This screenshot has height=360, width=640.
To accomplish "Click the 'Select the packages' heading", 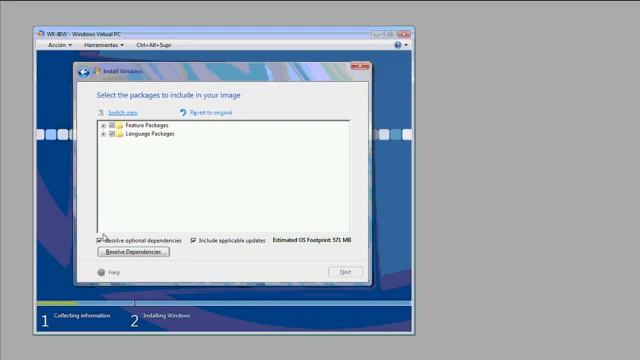I will click(169, 95).
